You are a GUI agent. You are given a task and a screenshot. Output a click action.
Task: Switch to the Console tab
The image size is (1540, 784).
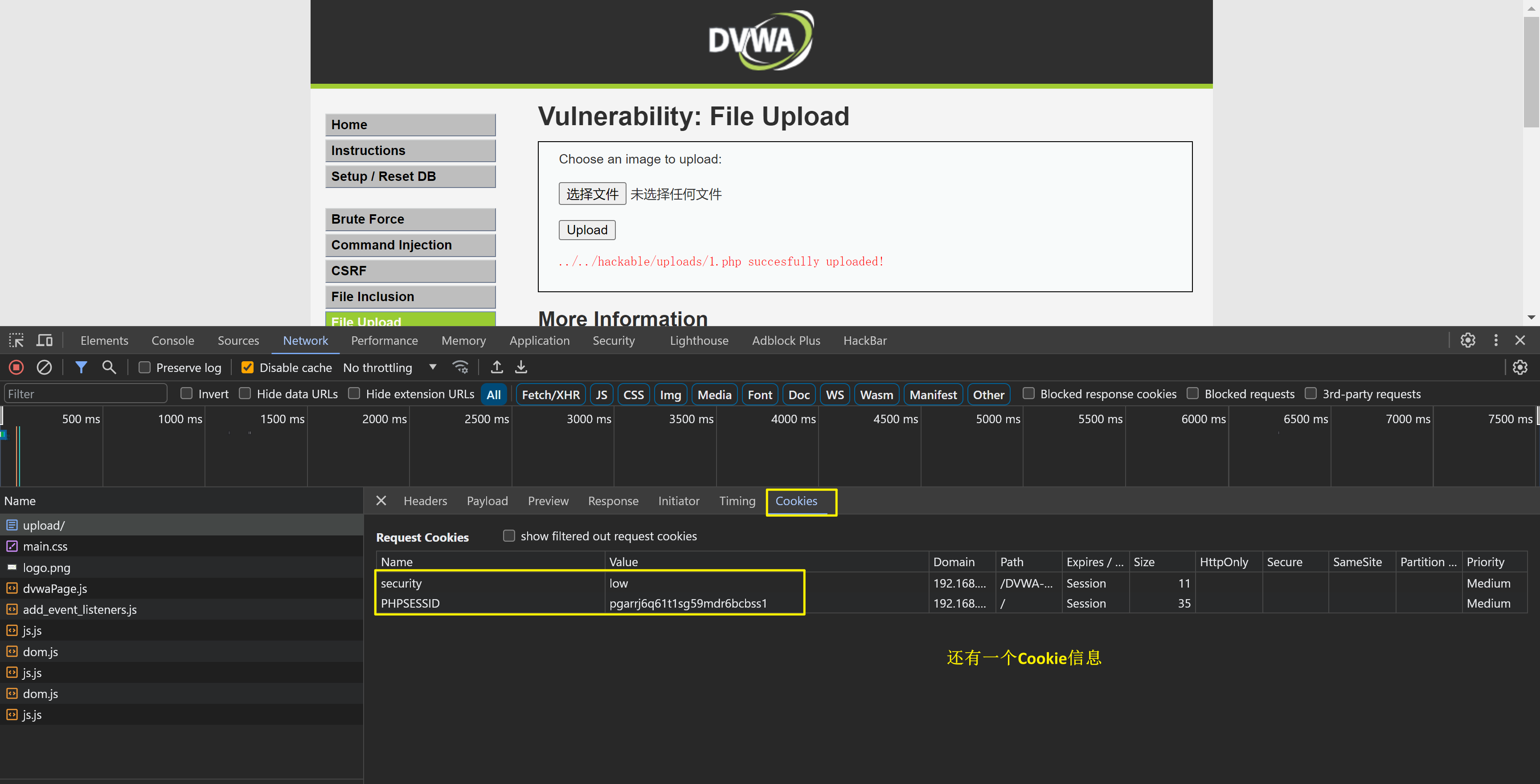[x=172, y=340]
